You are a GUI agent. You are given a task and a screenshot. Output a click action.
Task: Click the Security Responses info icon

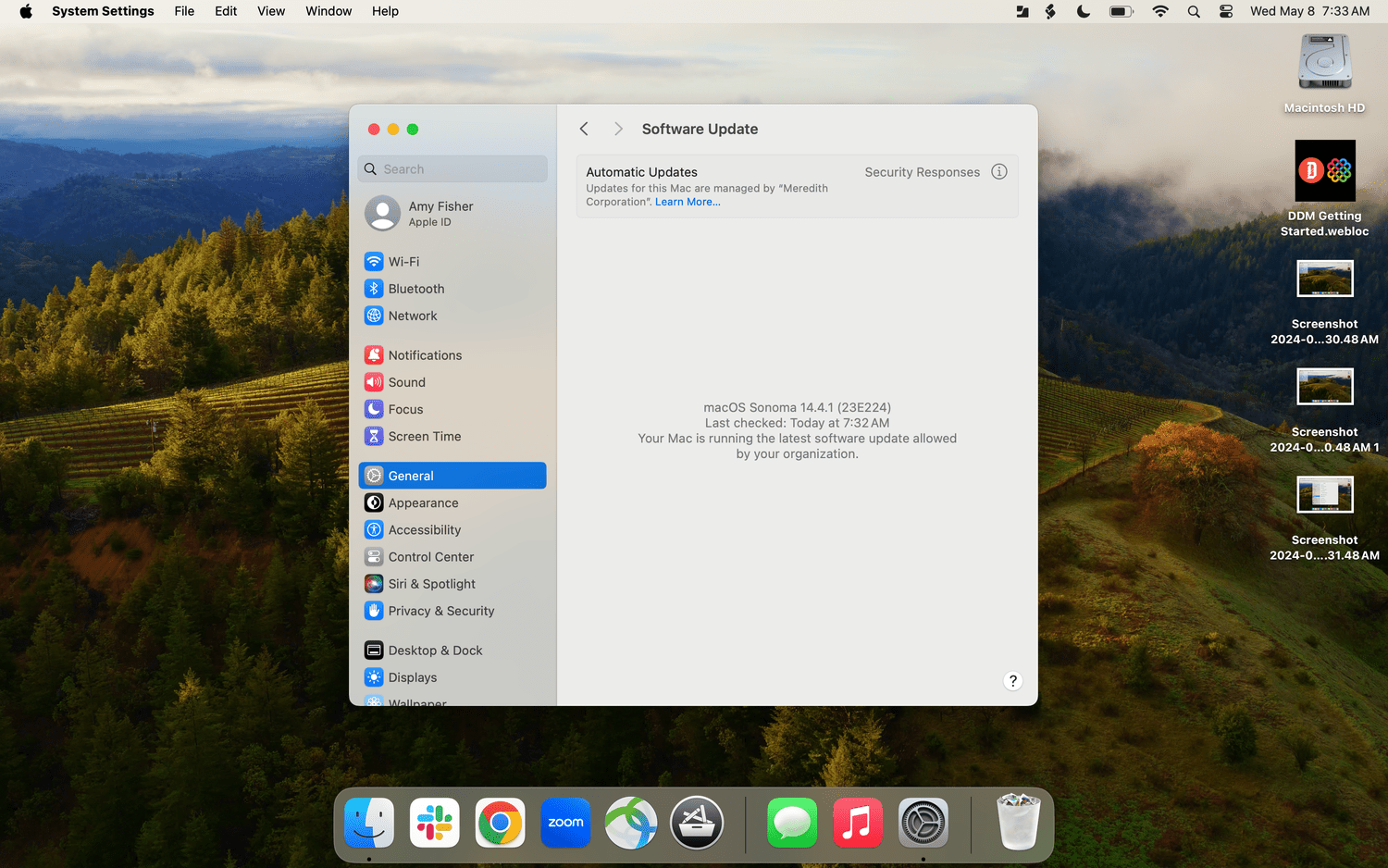(998, 172)
